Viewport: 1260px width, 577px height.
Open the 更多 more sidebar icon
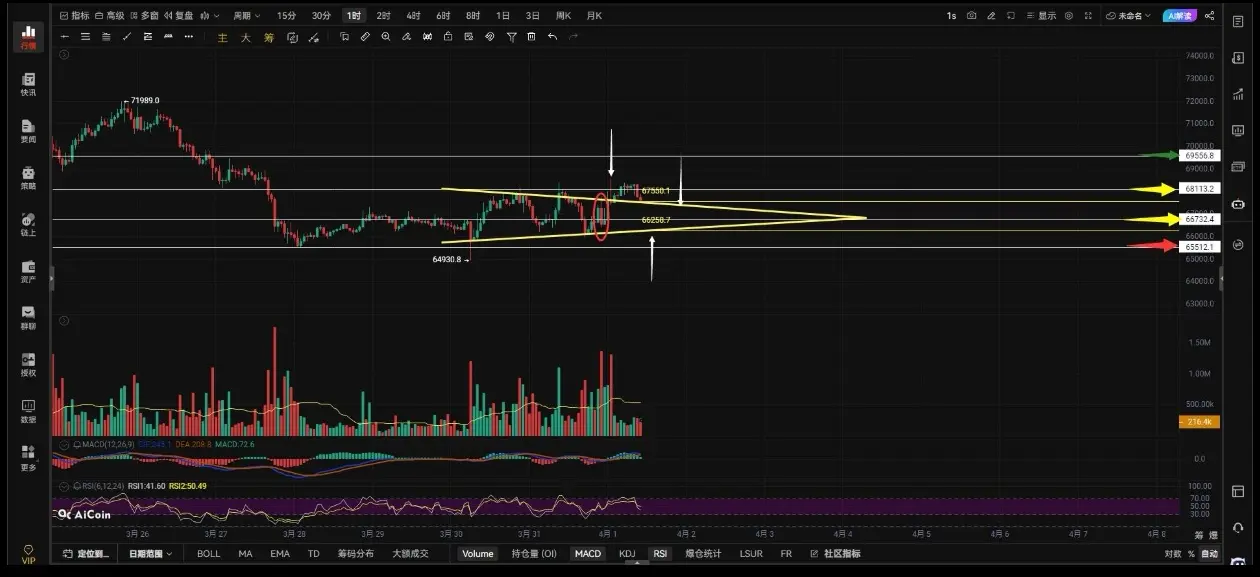click(x=28, y=458)
